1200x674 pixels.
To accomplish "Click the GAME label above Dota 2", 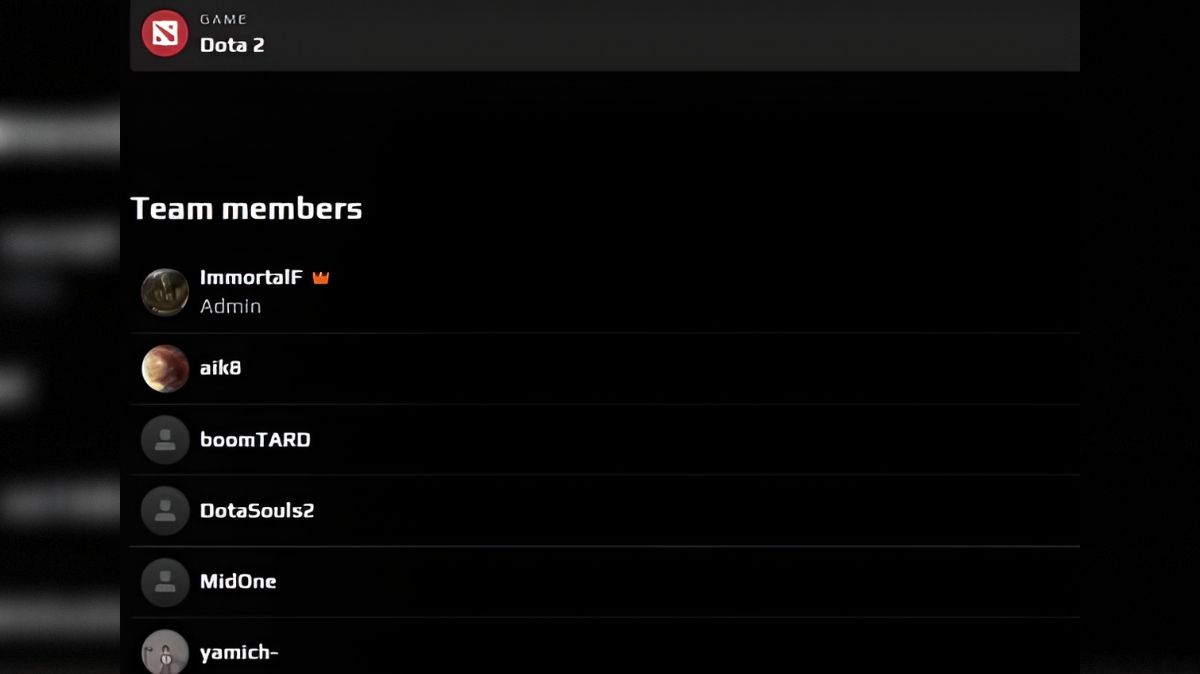I will [x=223, y=19].
